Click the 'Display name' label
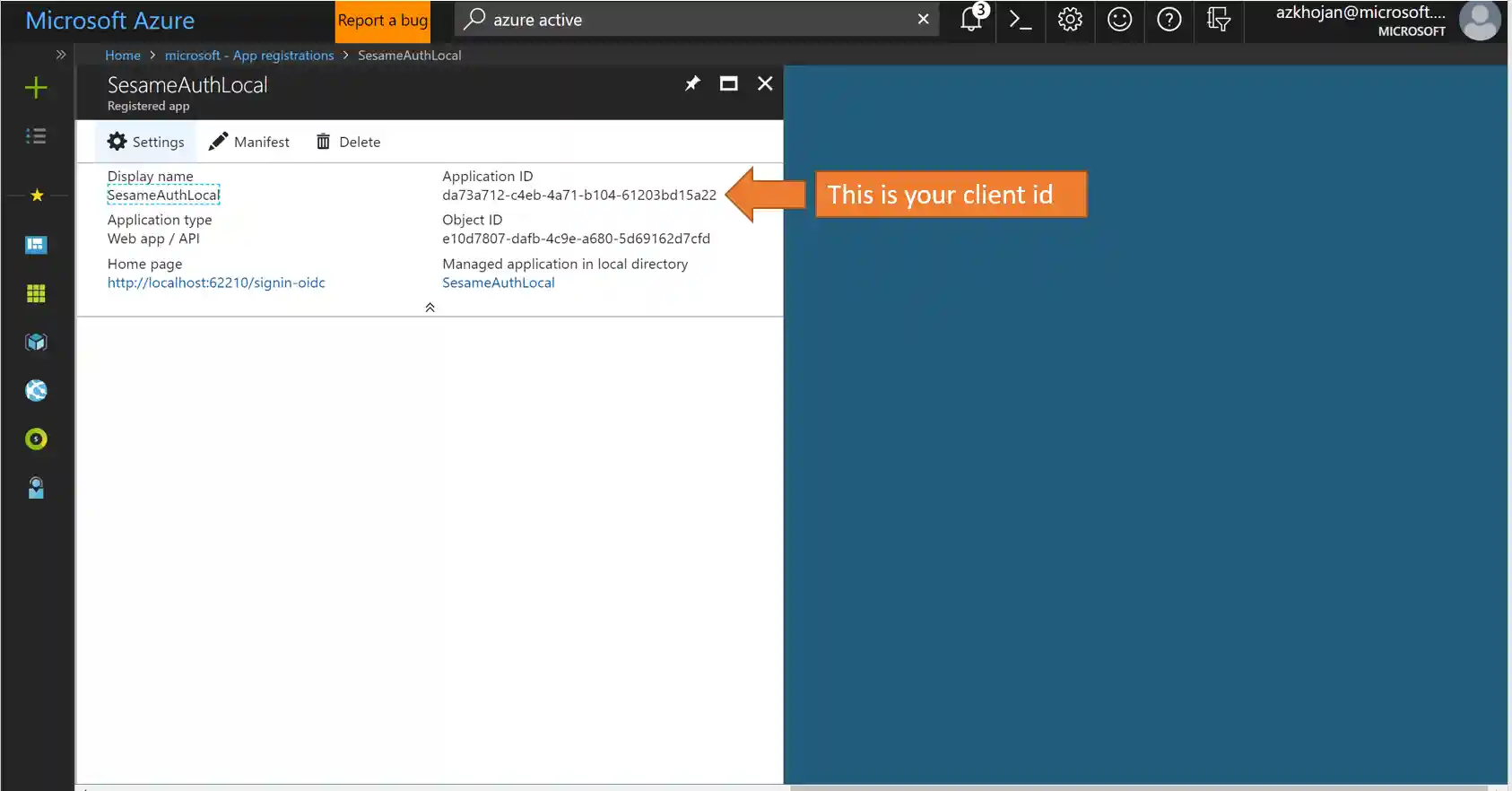Screen dimensions: 1512x791 pyautogui.click(x=151, y=177)
